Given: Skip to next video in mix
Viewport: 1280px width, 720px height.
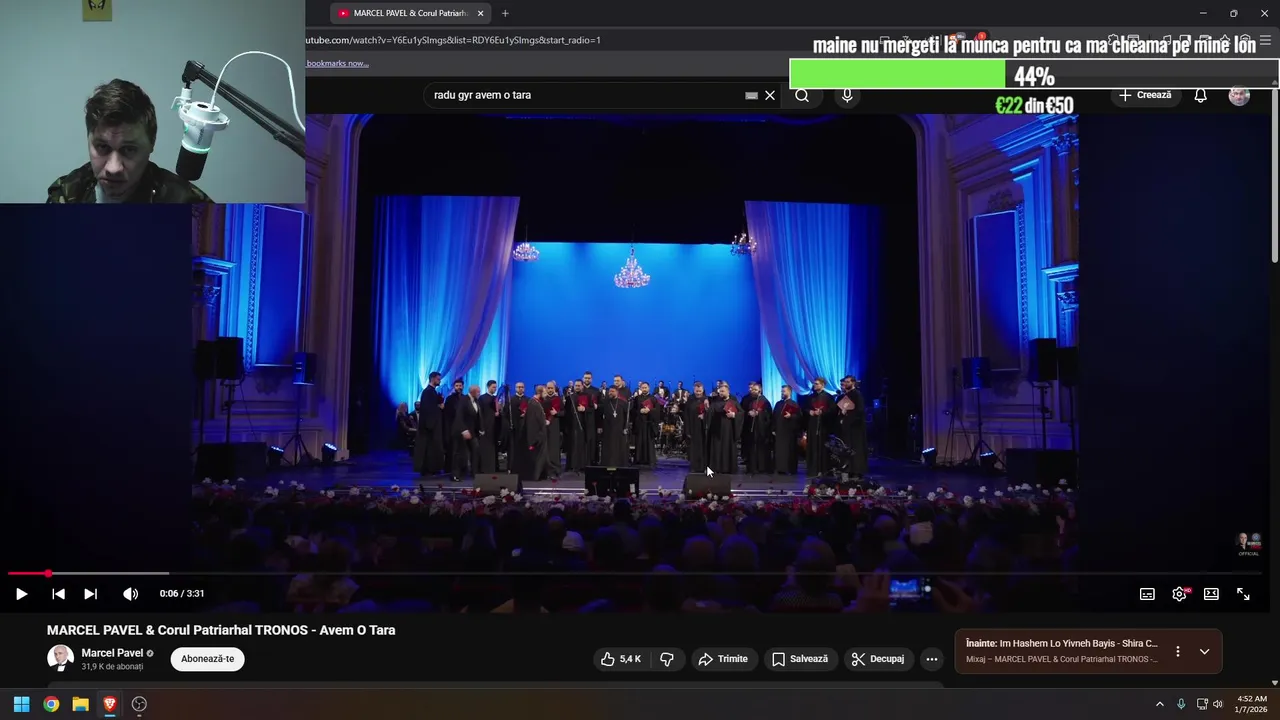Looking at the screenshot, I should (x=90, y=594).
